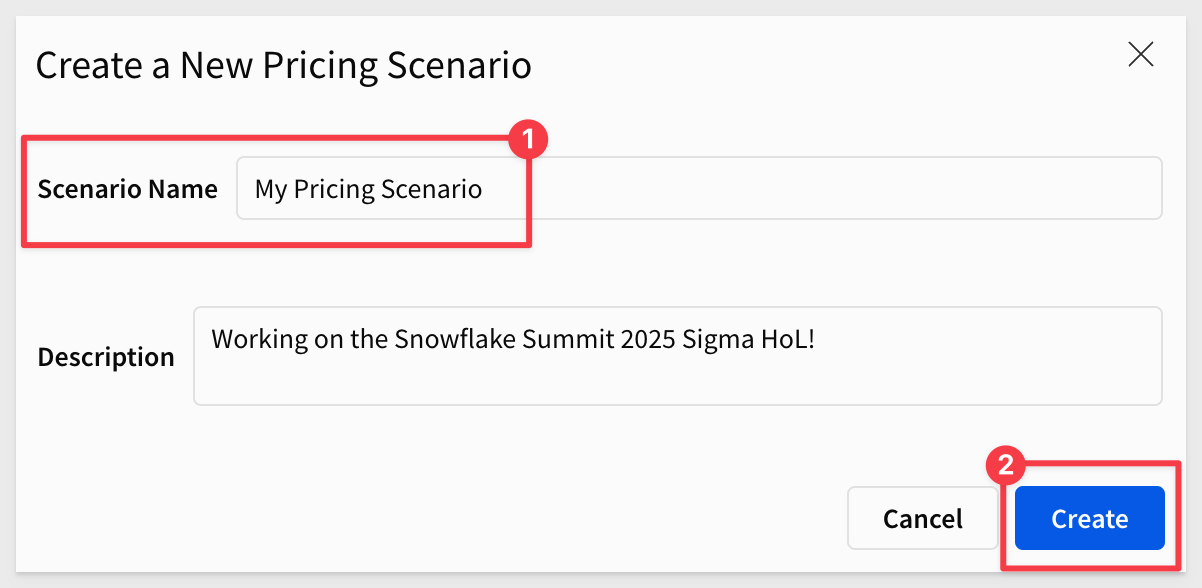This screenshot has height=588, width=1202.
Task: Focus the Scenario Name input field
Action: tap(699, 188)
